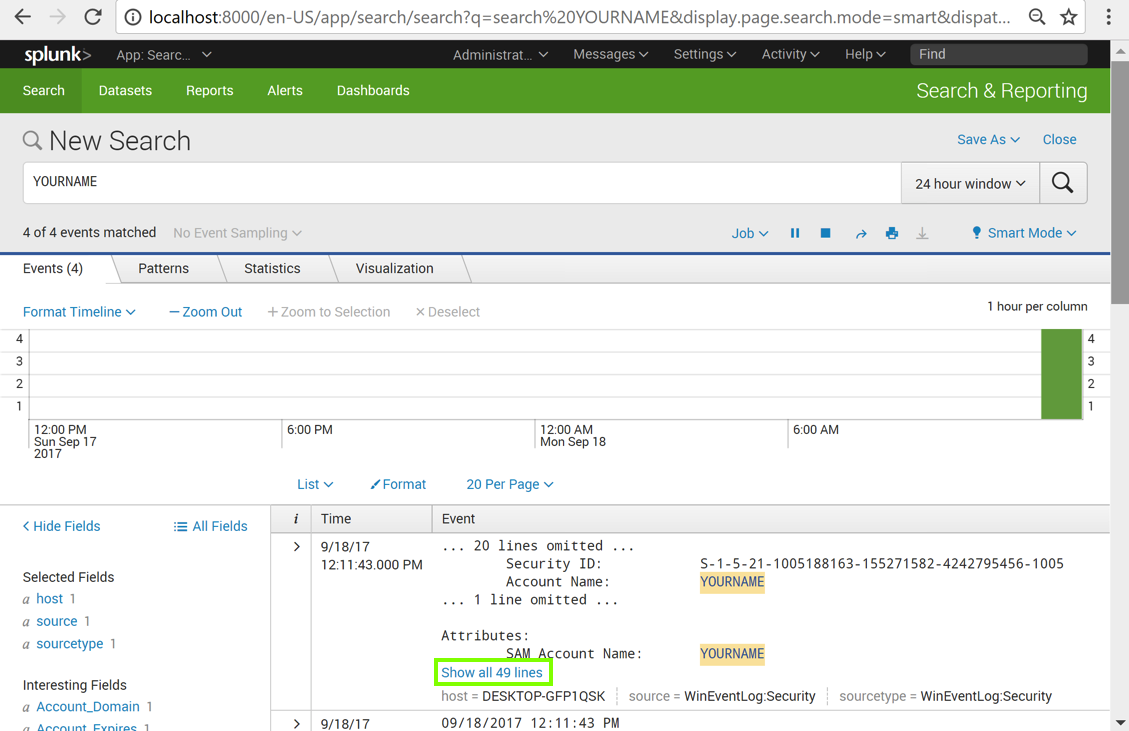Reload the page

[93, 17]
